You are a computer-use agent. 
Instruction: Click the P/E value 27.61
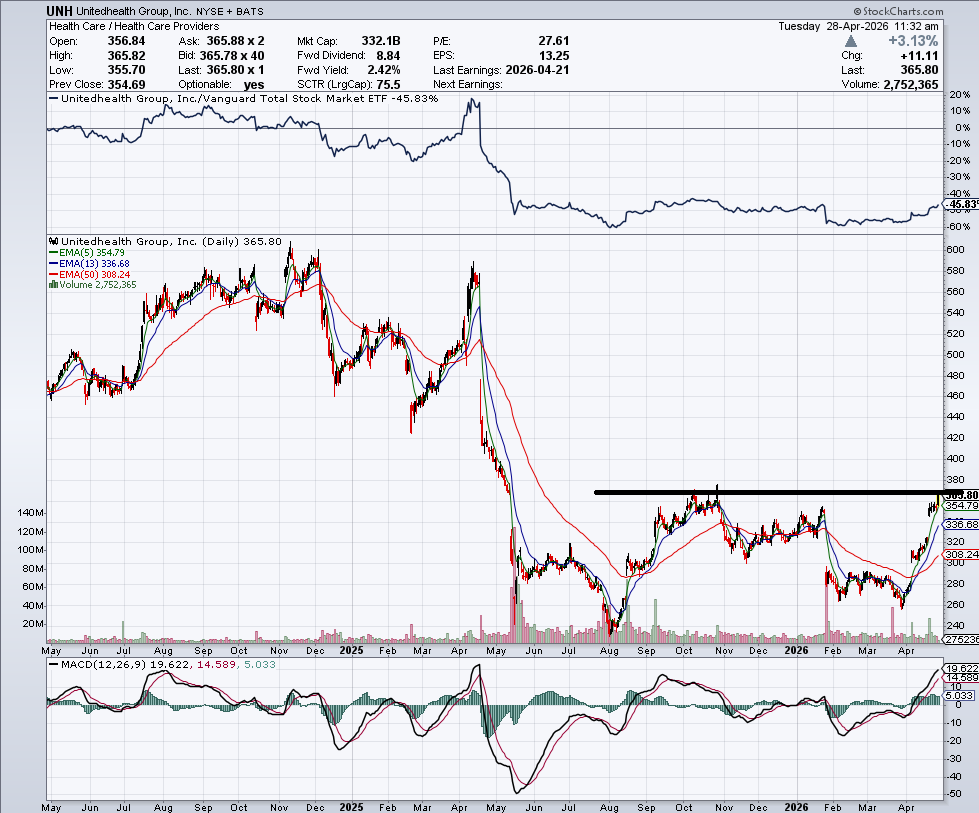(x=554, y=41)
